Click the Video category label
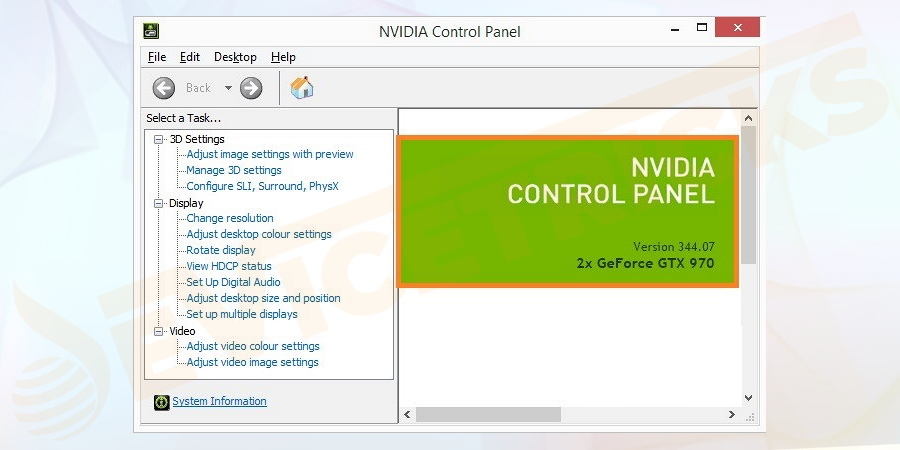 pos(182,331)
